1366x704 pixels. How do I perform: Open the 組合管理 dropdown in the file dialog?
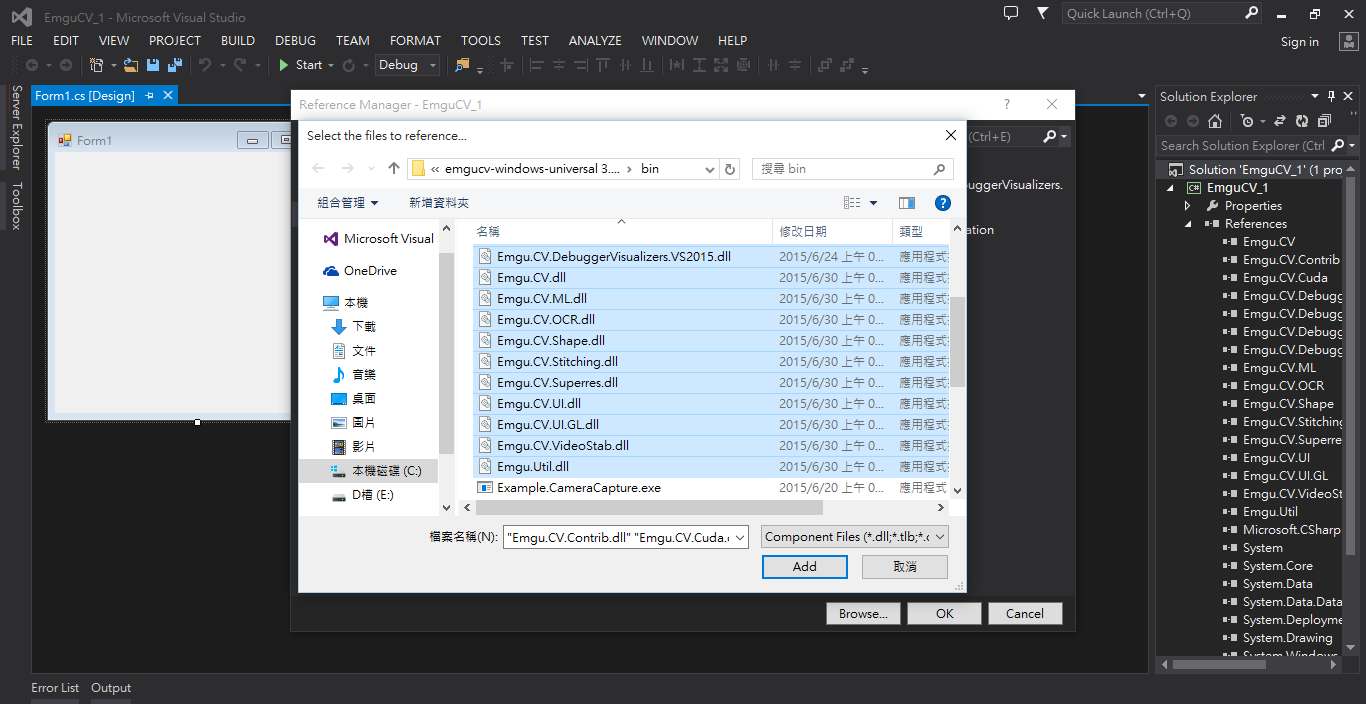(x=348, y=201)
